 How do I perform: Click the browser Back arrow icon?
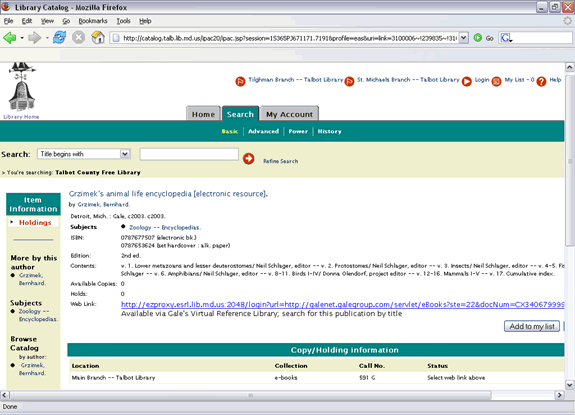tap(10, 38)
